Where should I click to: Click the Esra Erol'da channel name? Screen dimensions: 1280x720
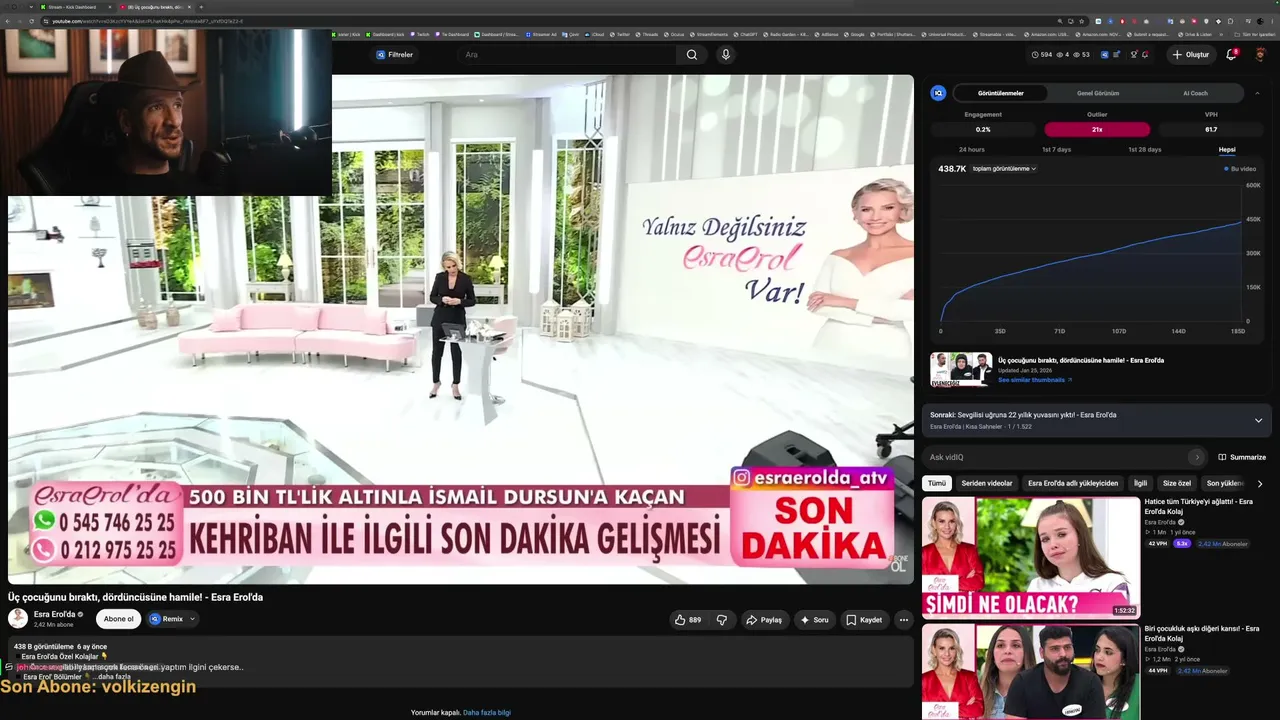point(55,614)
